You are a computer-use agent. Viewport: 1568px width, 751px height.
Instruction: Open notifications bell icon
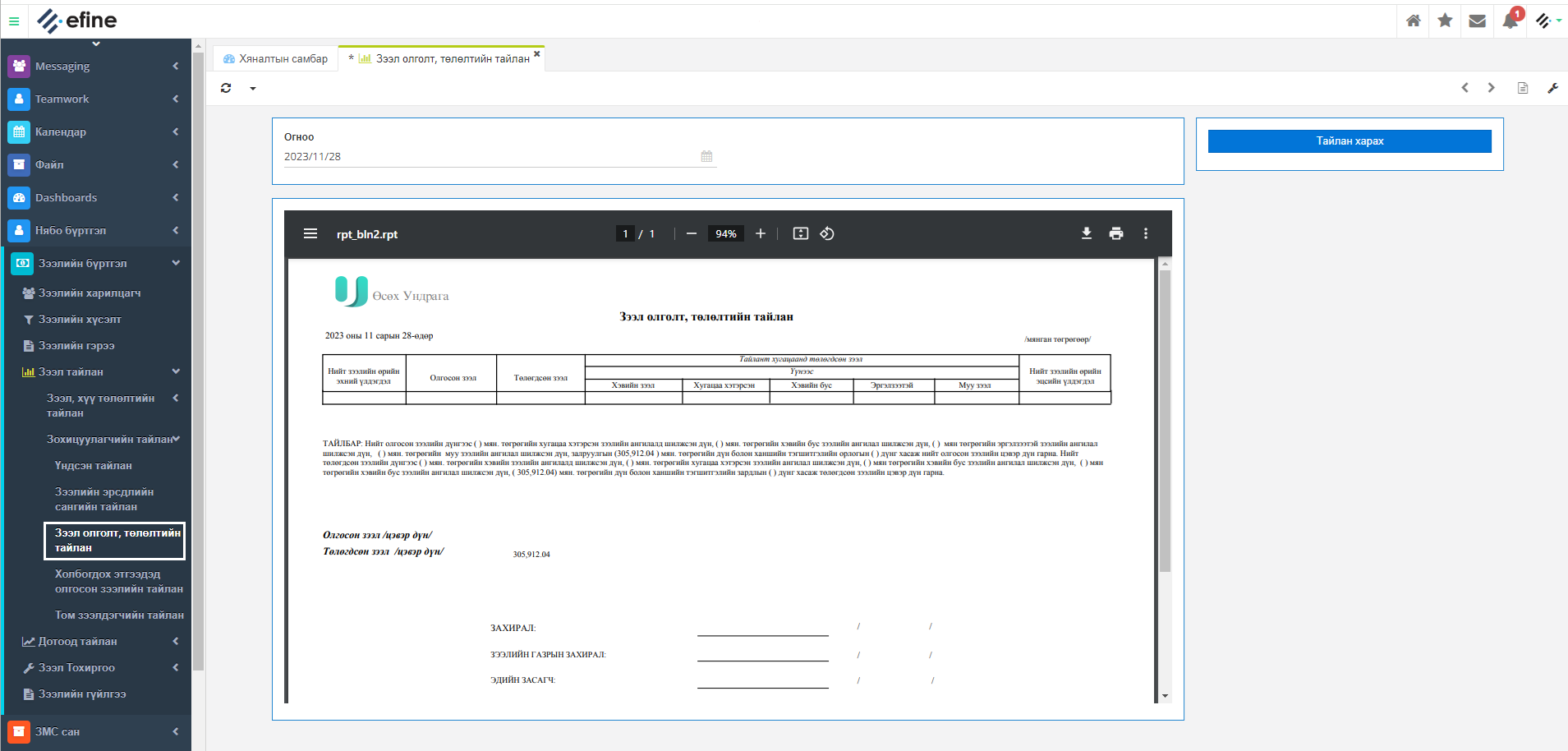point(1510,21)
